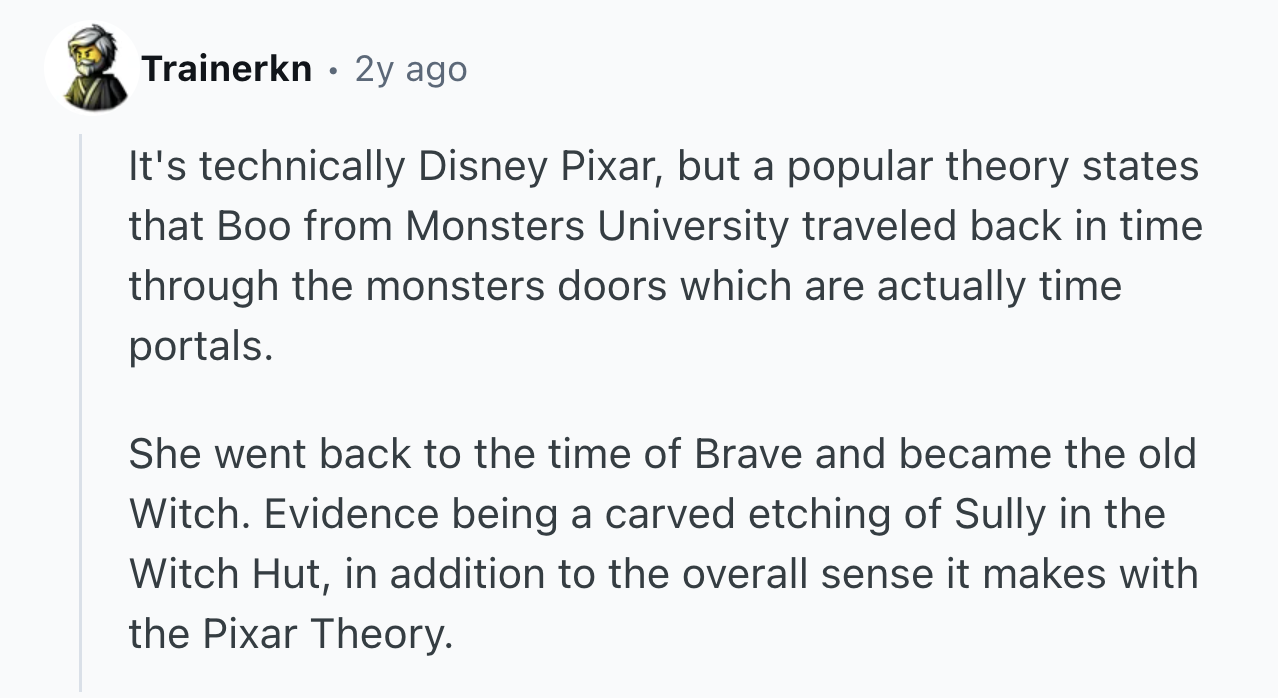Click the phrase 'Monsters University' in the comment
Image resolution: width=1278 pixels, height=698 pixels.
tap(596, 227)
